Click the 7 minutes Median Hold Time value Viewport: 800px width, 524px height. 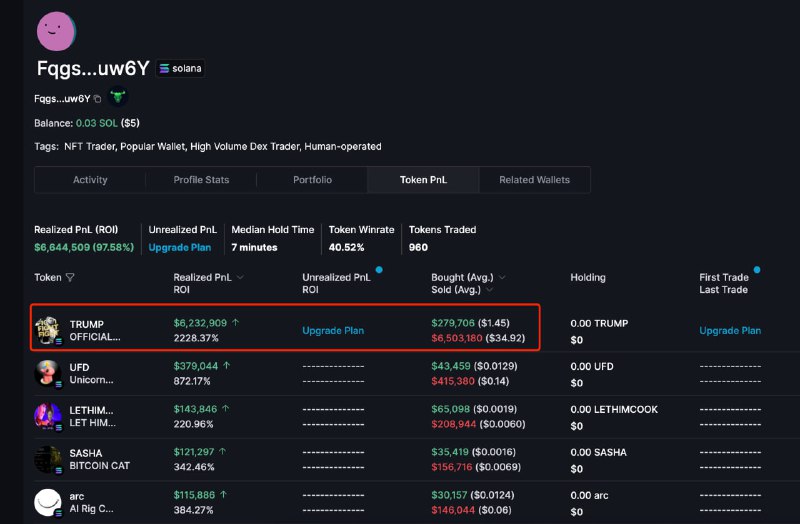point(254,247)
